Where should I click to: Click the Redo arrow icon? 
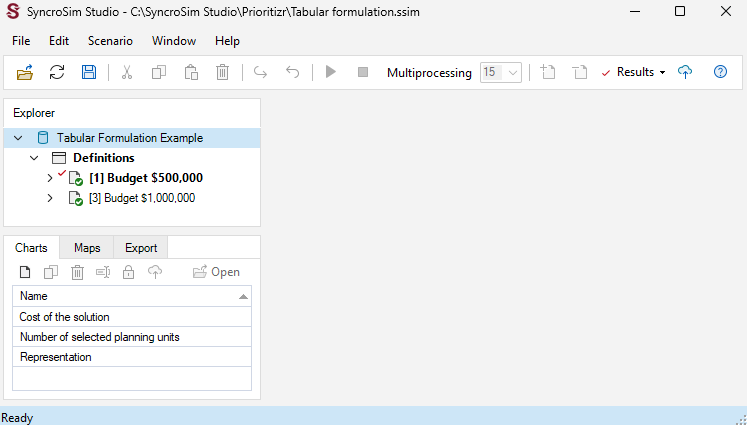[260, 72]
